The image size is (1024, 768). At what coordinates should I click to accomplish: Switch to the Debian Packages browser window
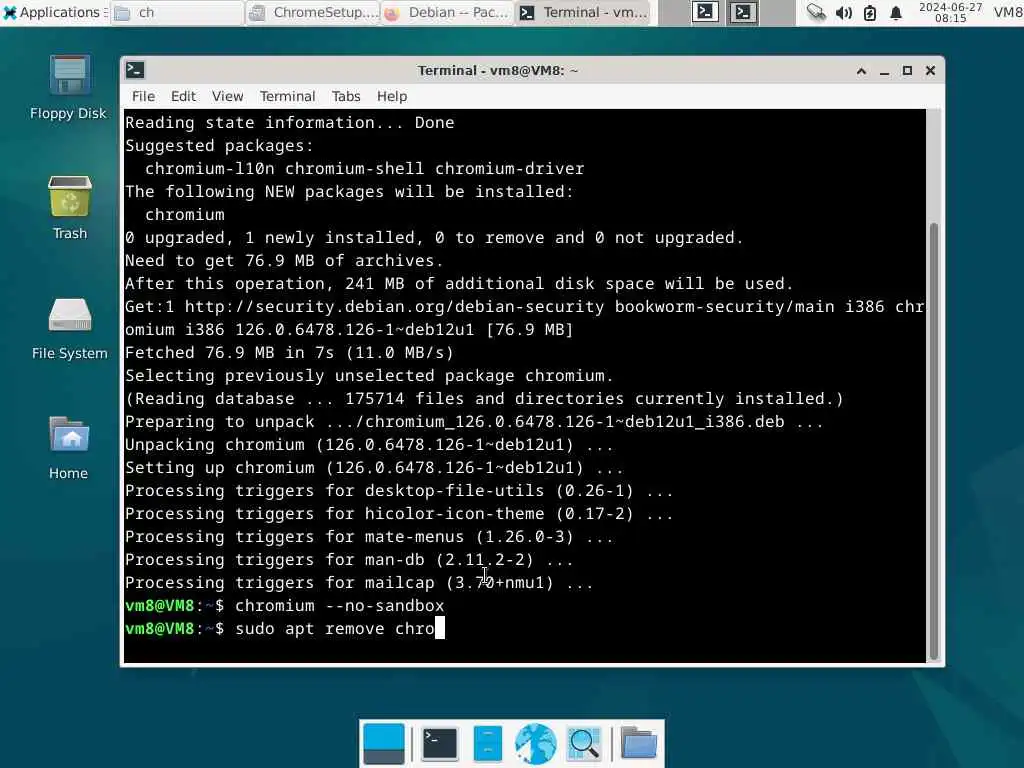pyautogui.click(x=447, y=12)
